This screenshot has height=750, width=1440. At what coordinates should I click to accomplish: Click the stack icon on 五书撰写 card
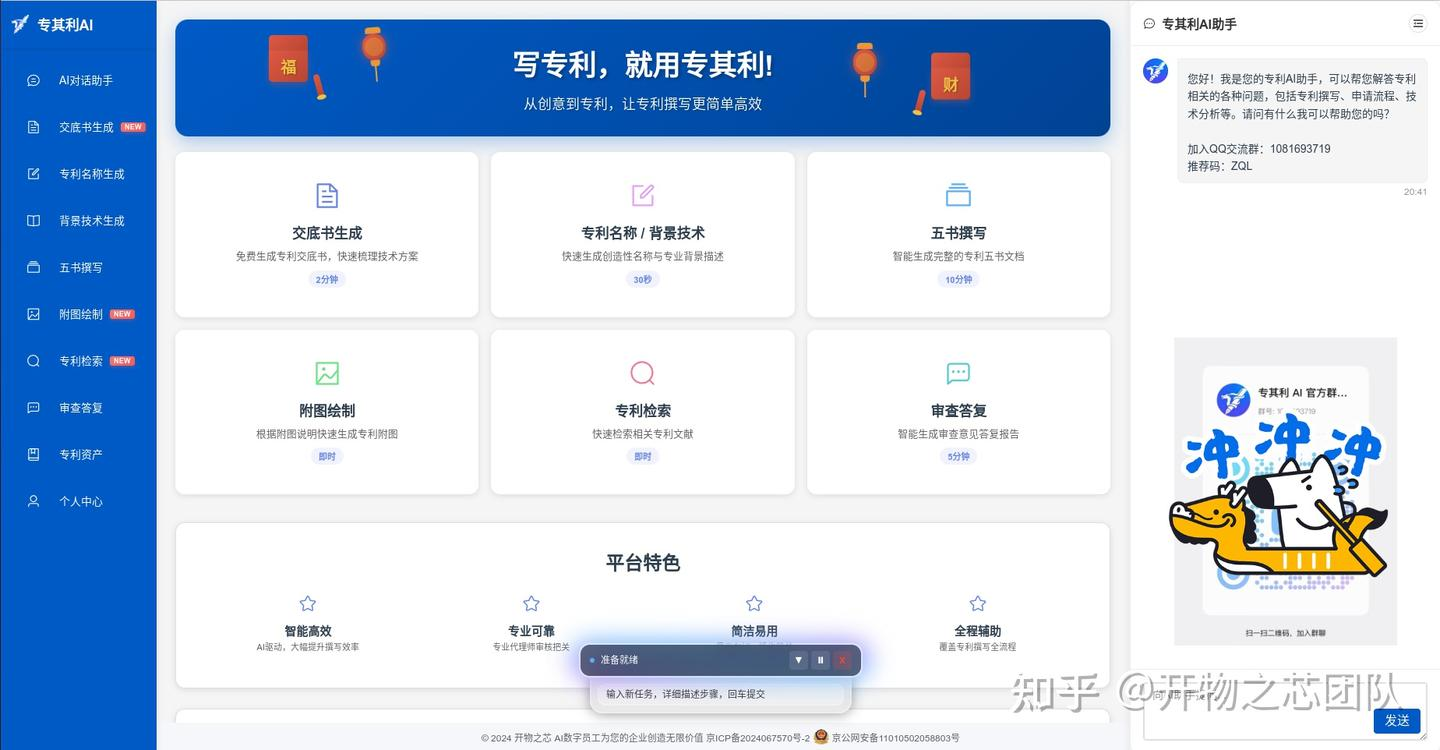coord(958,195)
